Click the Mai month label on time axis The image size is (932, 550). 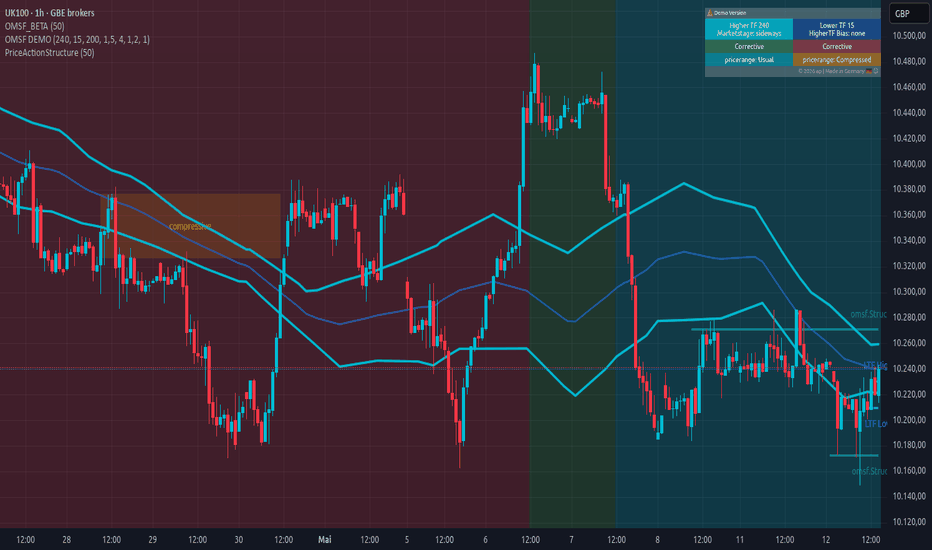[x=325, y=539]
